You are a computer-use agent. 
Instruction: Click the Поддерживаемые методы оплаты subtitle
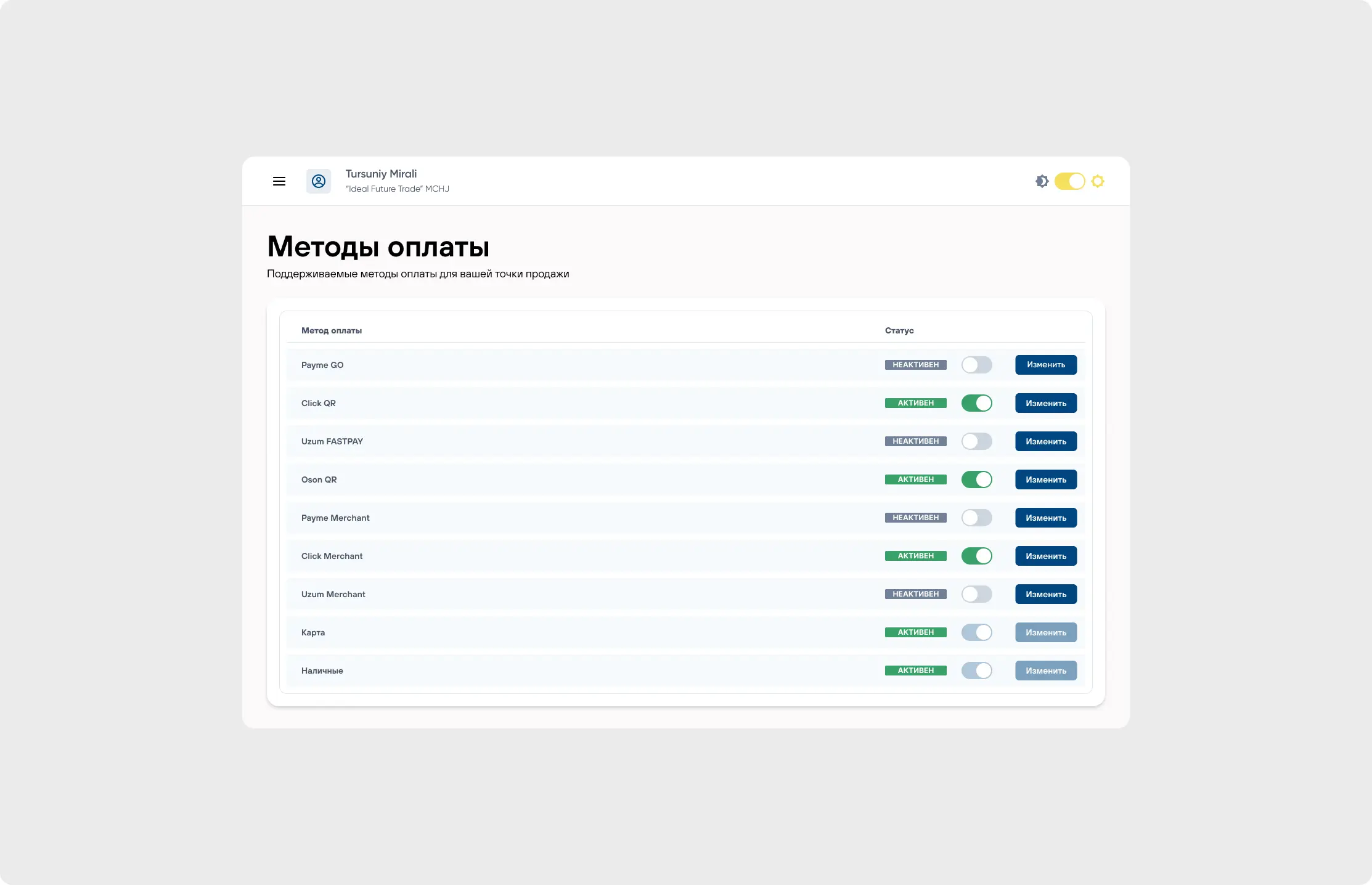418,274
